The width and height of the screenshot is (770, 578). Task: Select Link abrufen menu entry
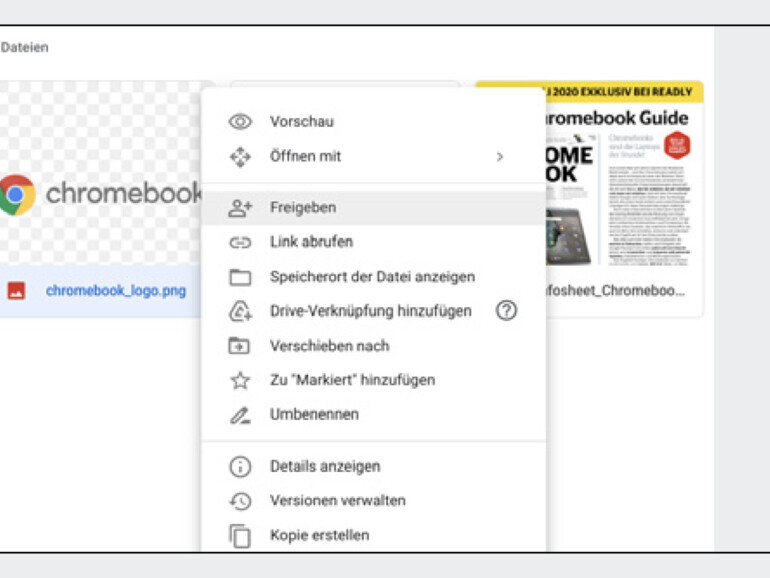point(374,242)
